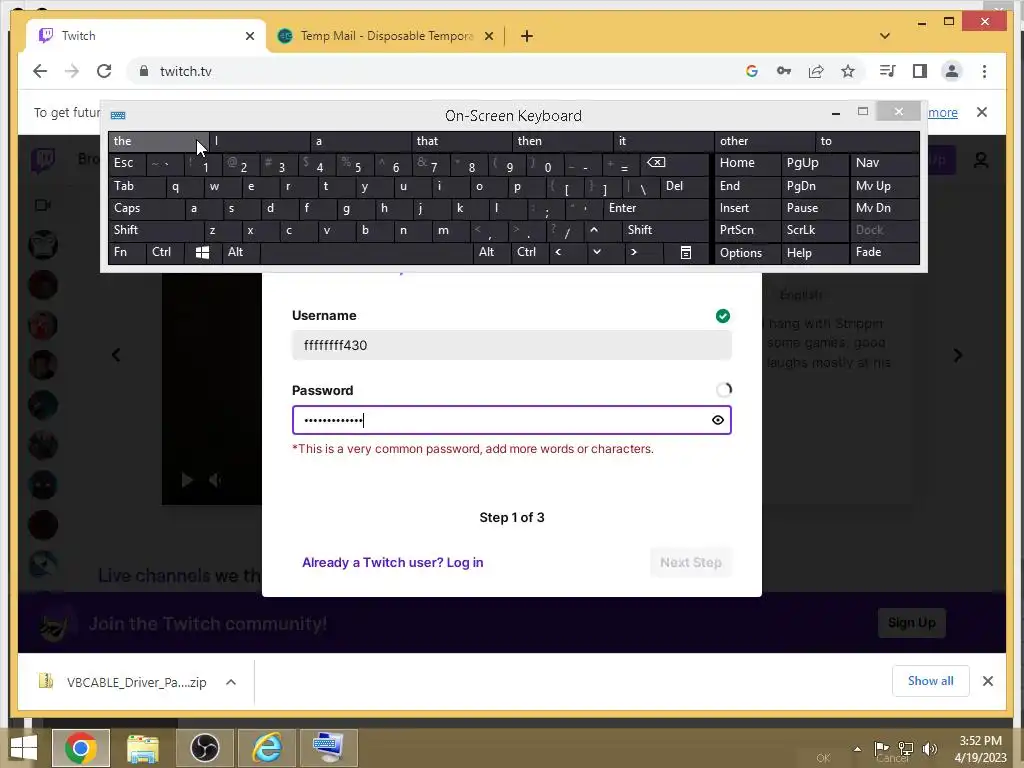Viewport: 1024px width, 768px height.
Task: Share this page via the share icon
Action: point(816,71)
